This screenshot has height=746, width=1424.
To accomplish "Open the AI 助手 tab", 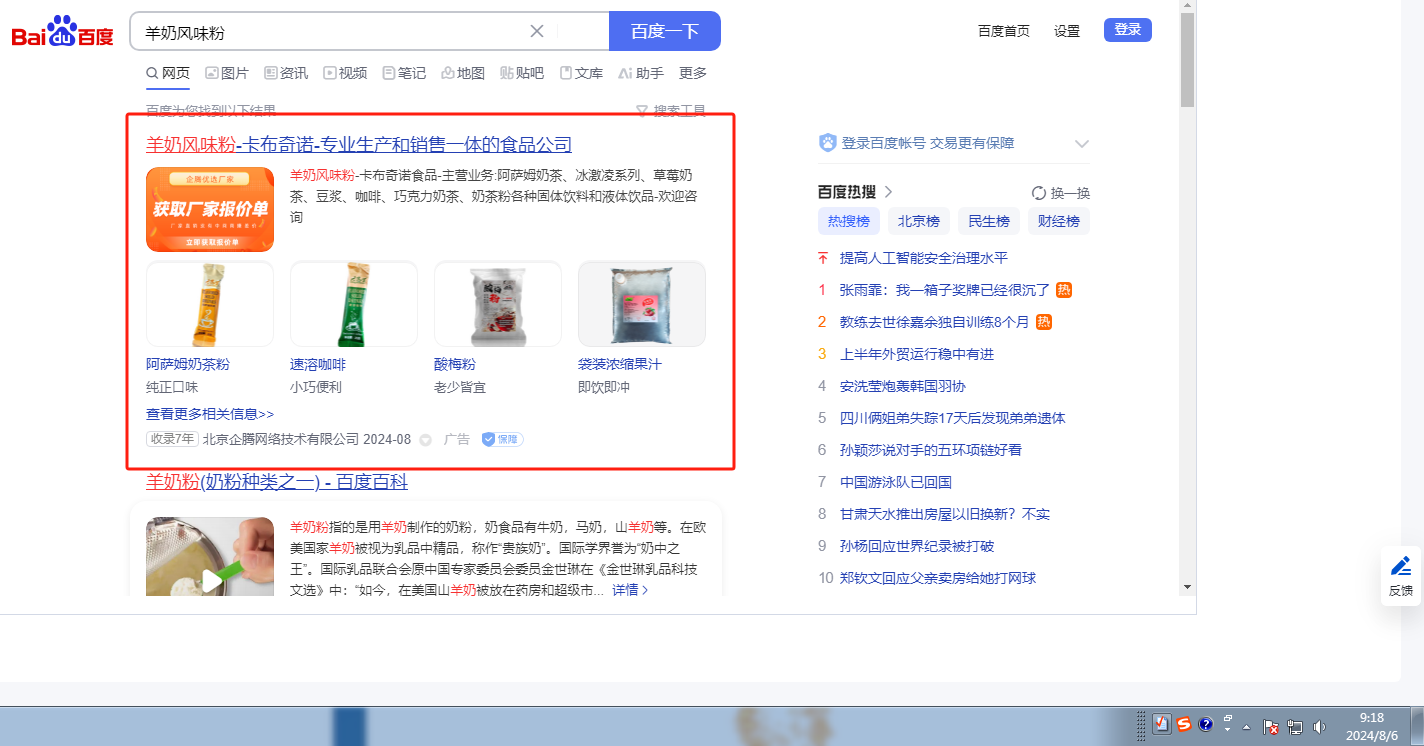I will coord(641,73).
